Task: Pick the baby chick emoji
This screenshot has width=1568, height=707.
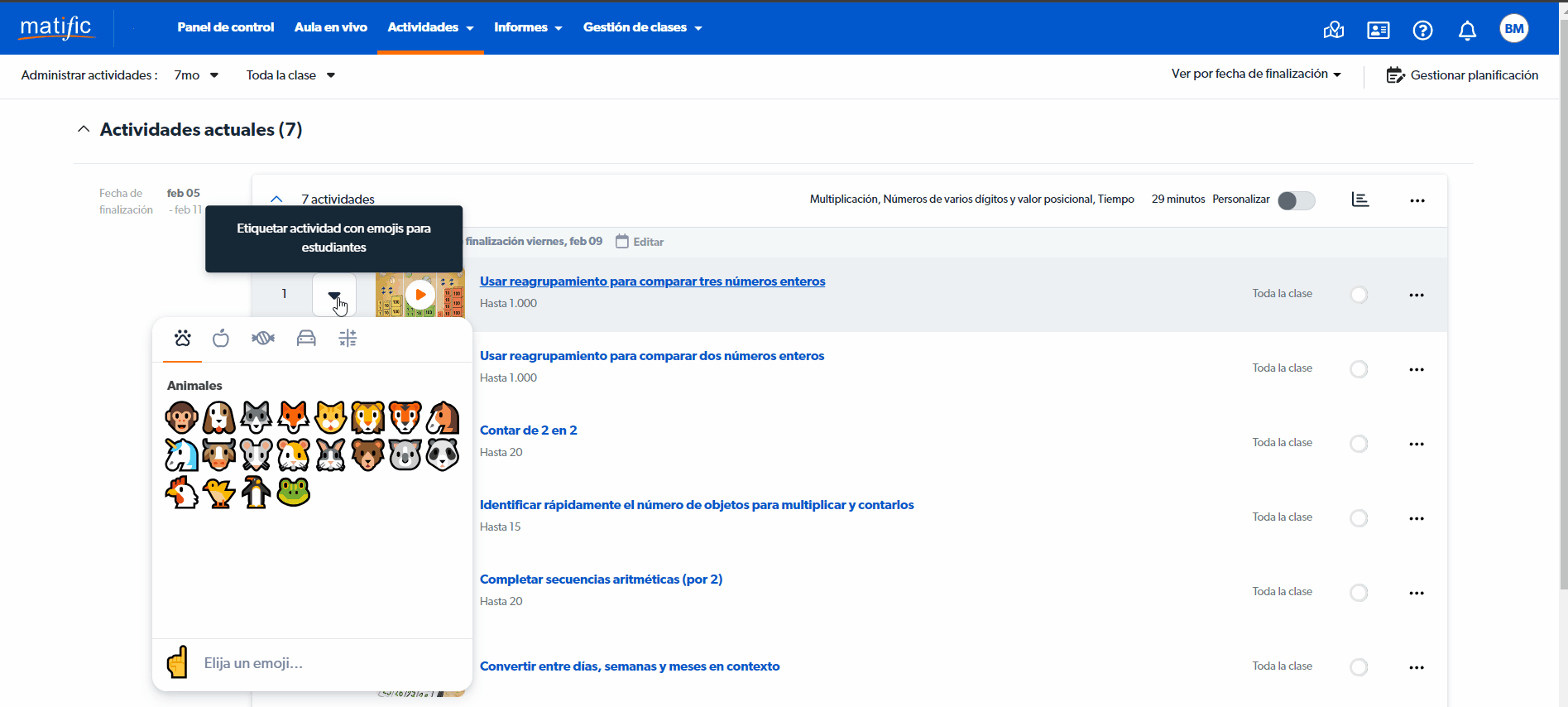Action: [219, 492]
